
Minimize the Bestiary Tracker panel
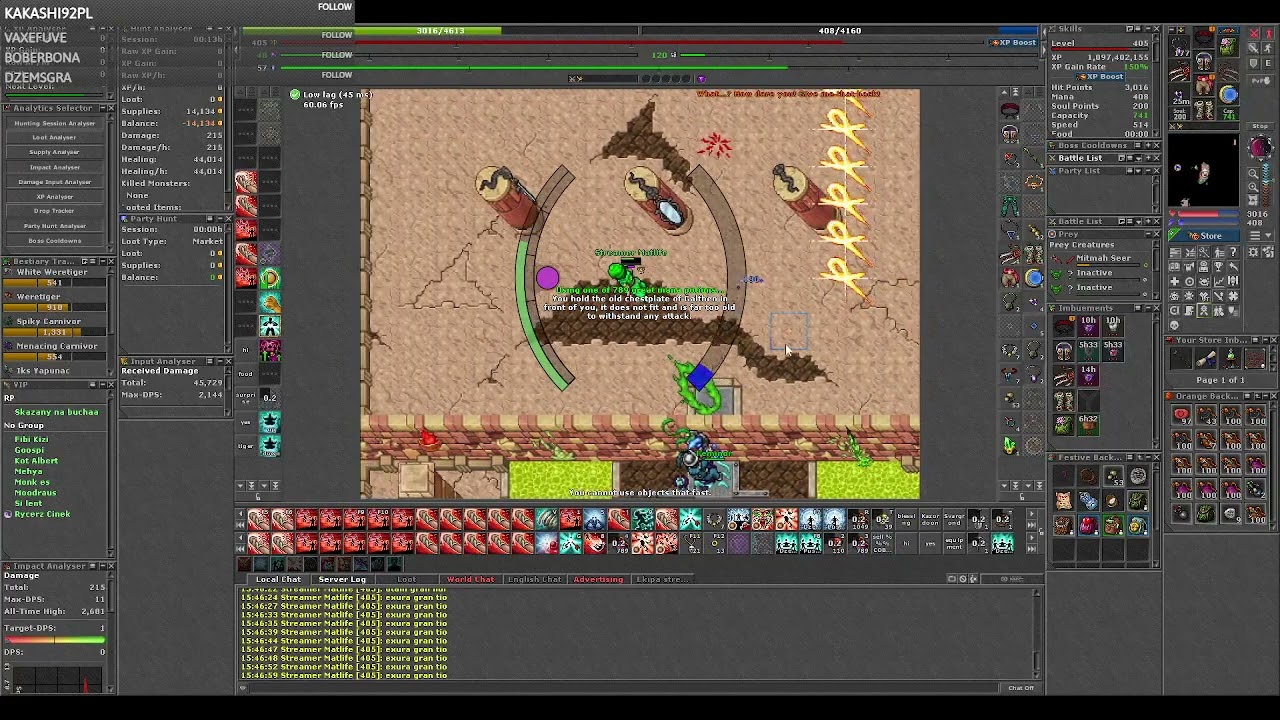coord(103,261)
